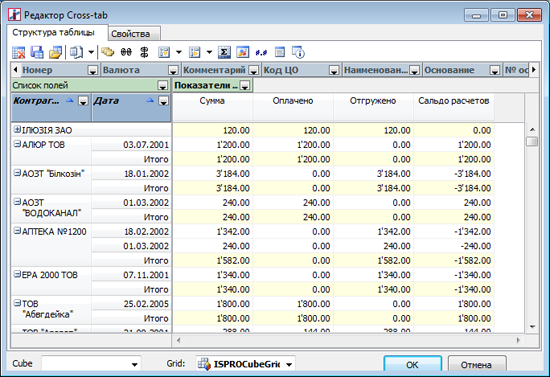The height and width of the screenshot is (377, 550).
Task: Expand the ІЛЮЗІЯ ЗАО row
Action: (x=17, y=129)
